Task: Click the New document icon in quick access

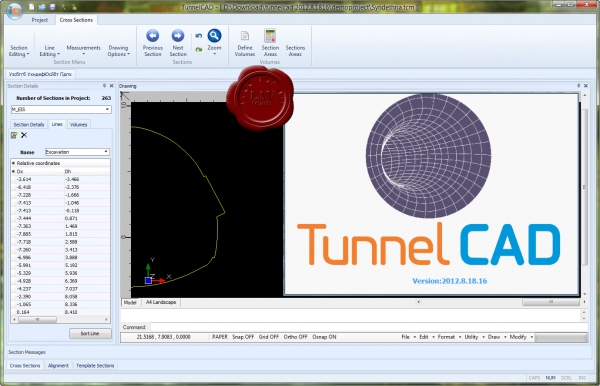Action: click(x=32, y=7)
